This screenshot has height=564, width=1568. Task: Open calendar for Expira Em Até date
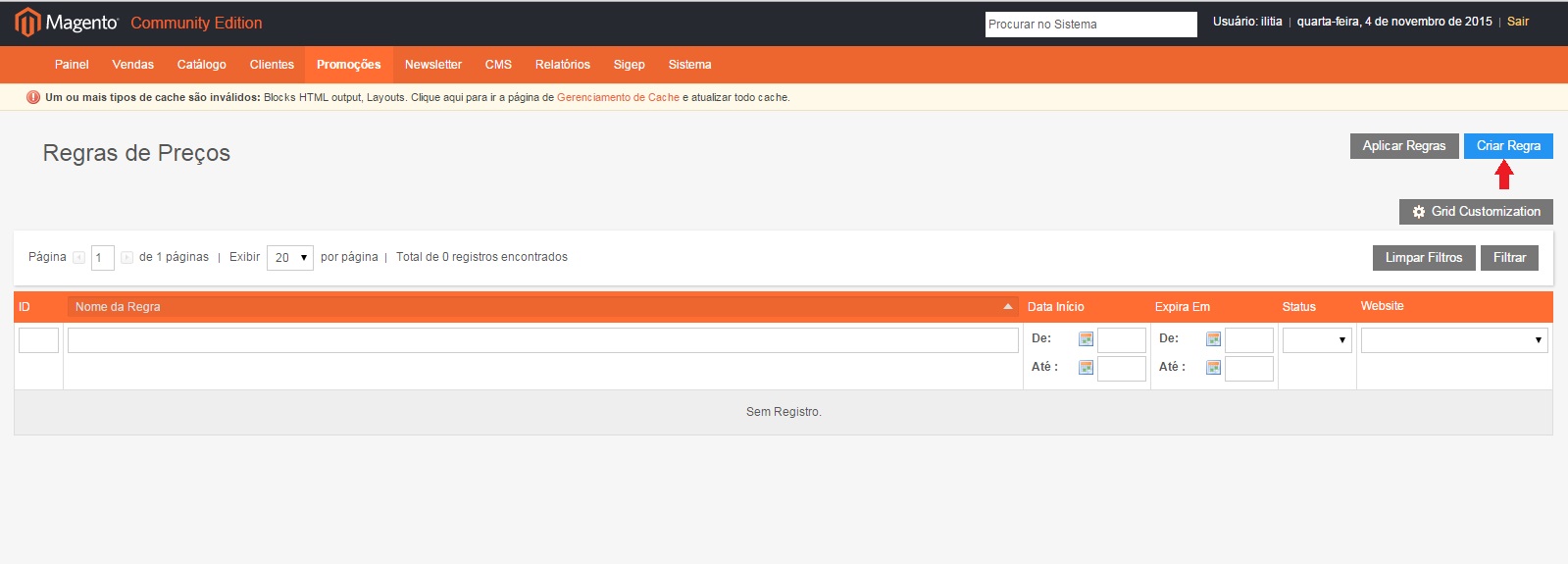point(1213,368)
